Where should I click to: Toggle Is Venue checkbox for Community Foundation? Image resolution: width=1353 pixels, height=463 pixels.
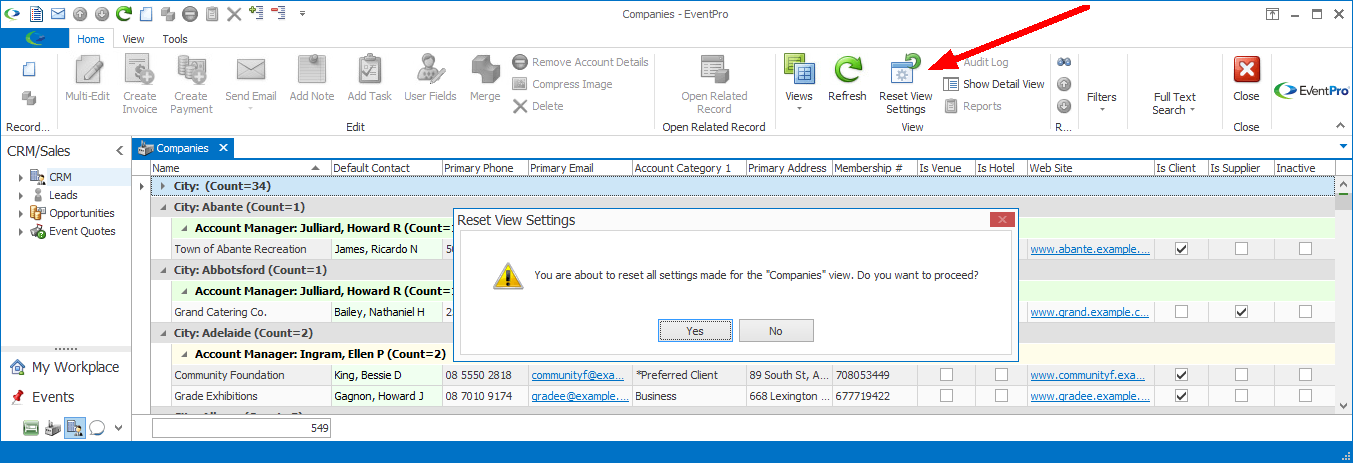[x=946, y=375]
